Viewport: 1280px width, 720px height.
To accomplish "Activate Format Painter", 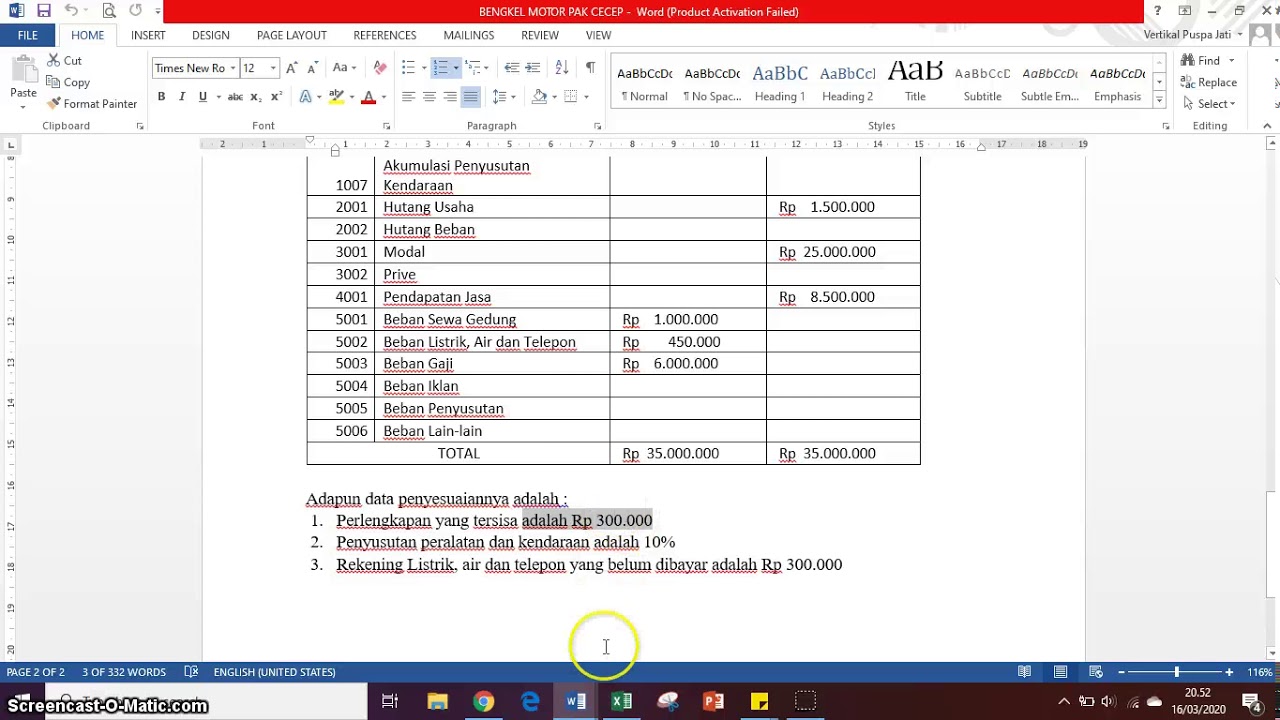I will coord(92,104).
